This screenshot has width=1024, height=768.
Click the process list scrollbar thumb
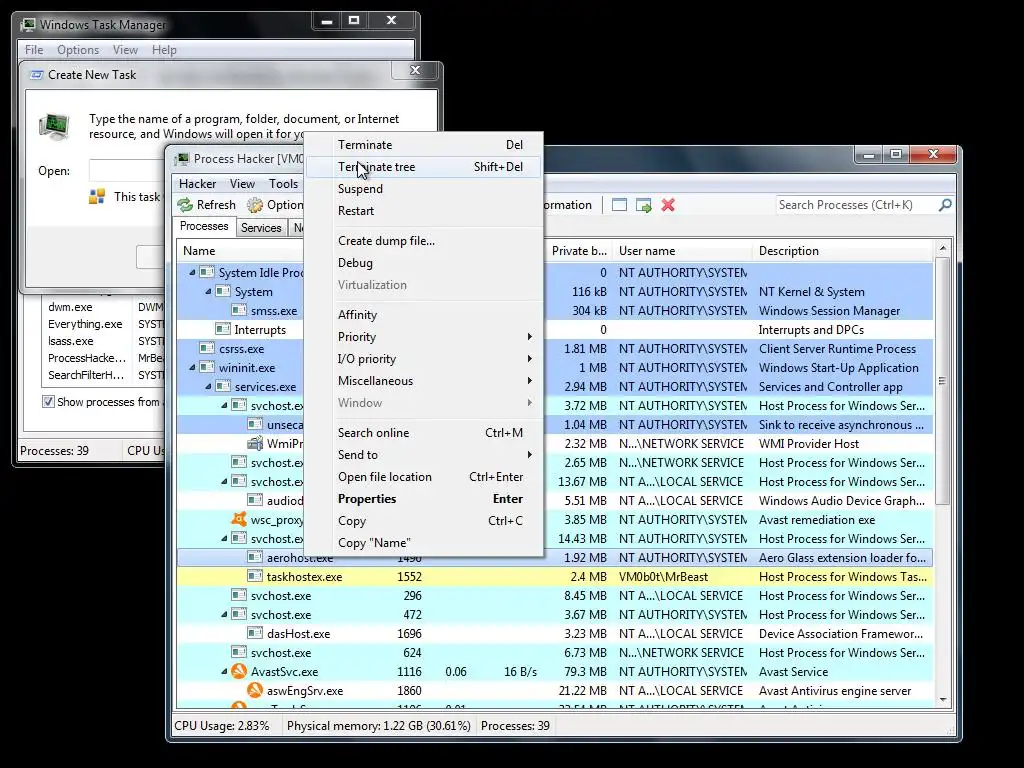pyautogui.click(x=942, y=380)
